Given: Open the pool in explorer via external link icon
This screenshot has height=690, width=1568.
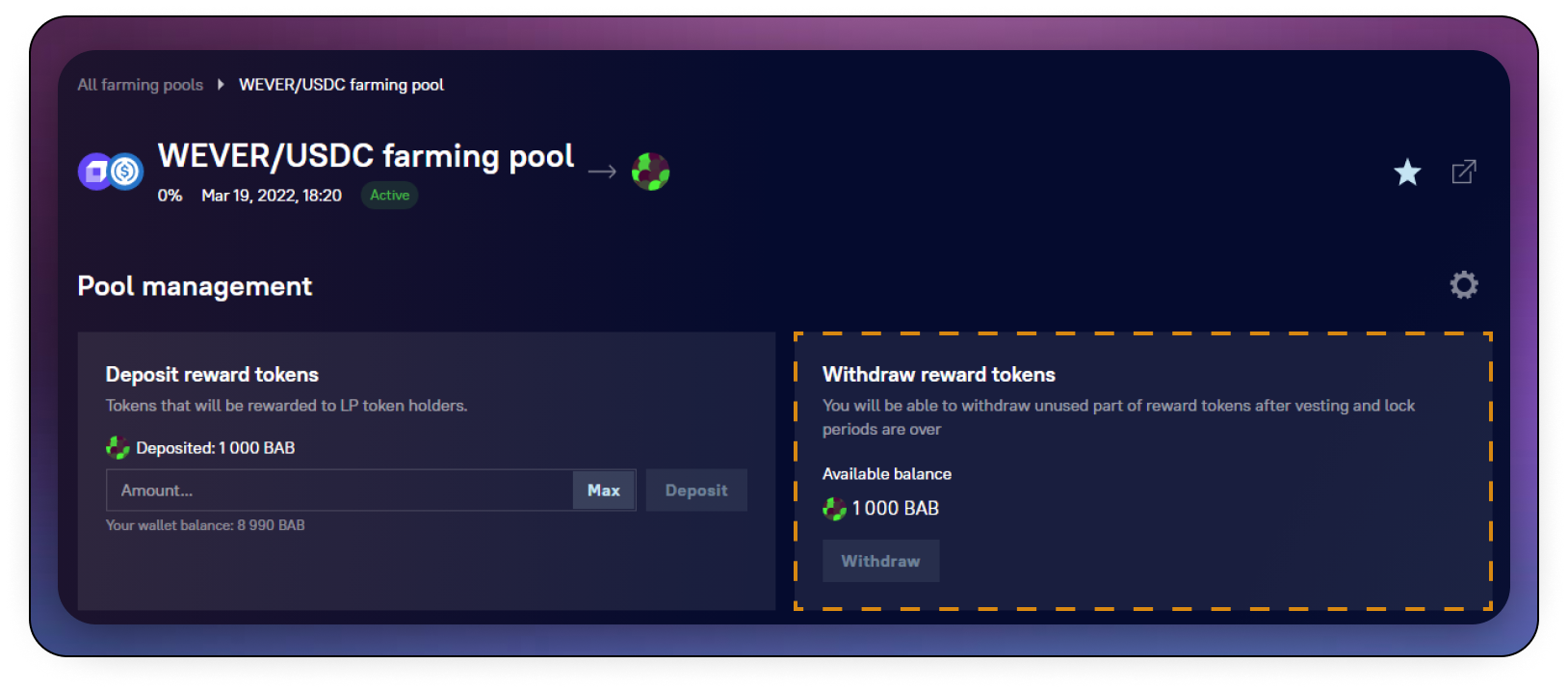Looking at the screenshot, I should tap(1463, 172).
